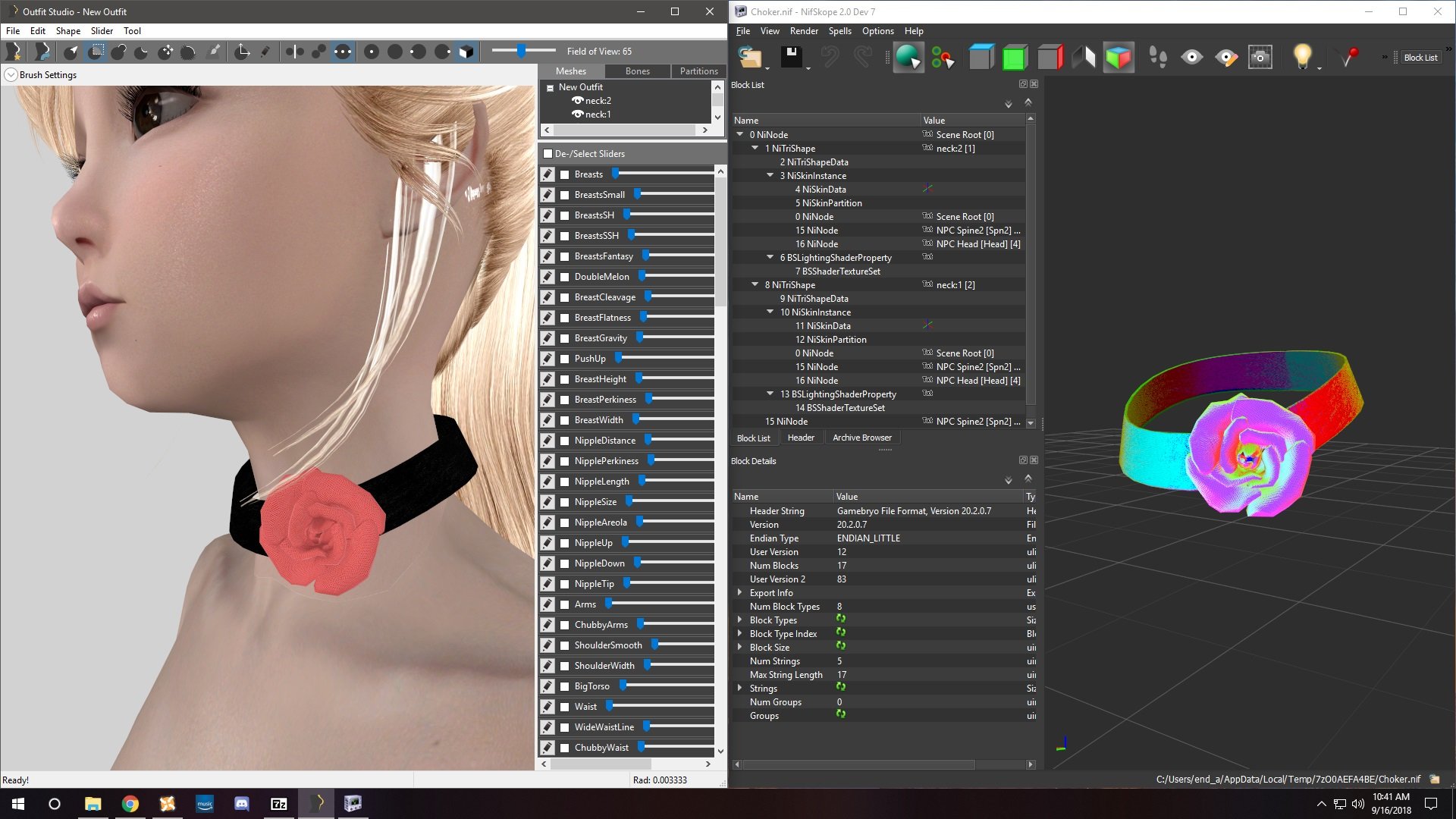Switch NifSkope to side view red cube
The height and width of the screenshot is (819, 1456).
(1050, 58)
